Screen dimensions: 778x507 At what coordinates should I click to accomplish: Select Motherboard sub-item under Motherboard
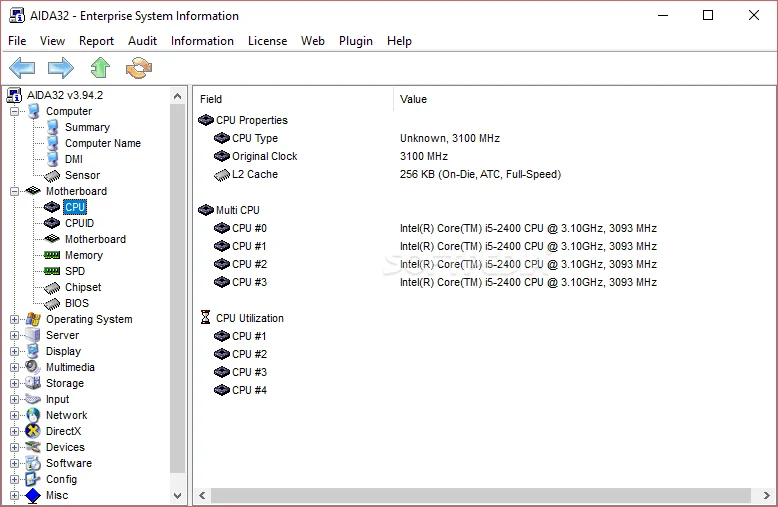95,239
